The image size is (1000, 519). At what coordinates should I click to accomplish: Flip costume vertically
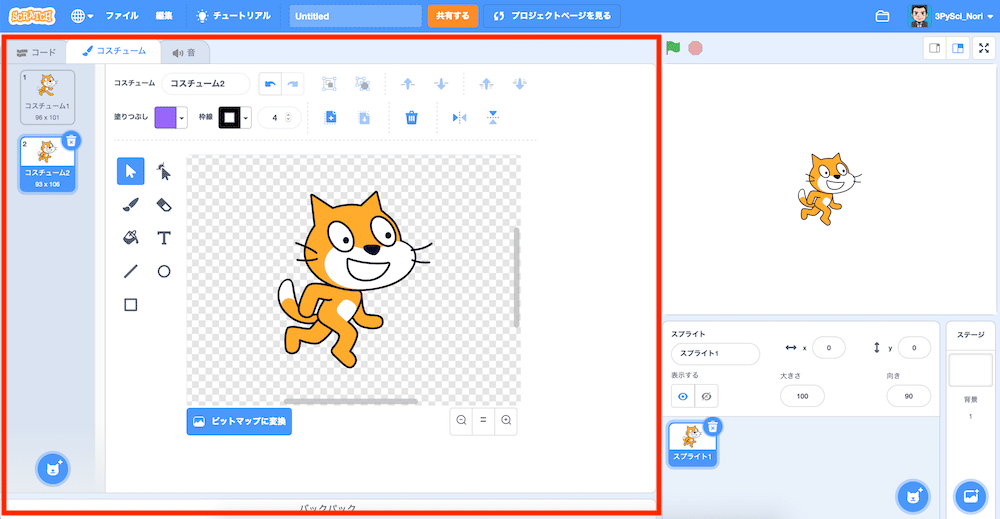pos(492,117)
